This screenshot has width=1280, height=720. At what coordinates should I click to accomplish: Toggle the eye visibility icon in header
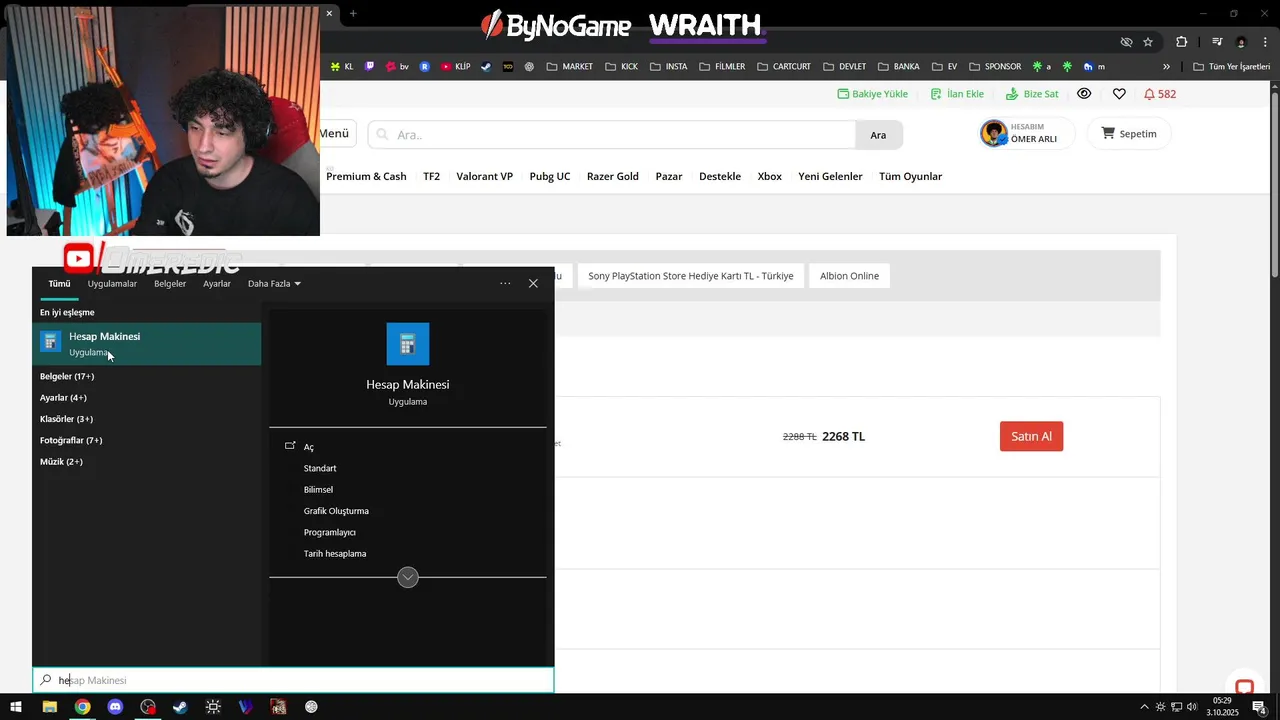tap(1084, 94)
